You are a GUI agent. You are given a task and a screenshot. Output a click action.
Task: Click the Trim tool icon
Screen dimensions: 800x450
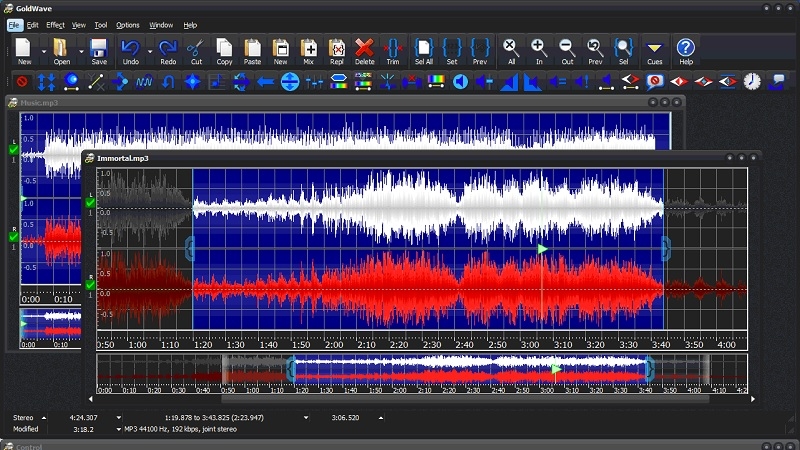392,48
